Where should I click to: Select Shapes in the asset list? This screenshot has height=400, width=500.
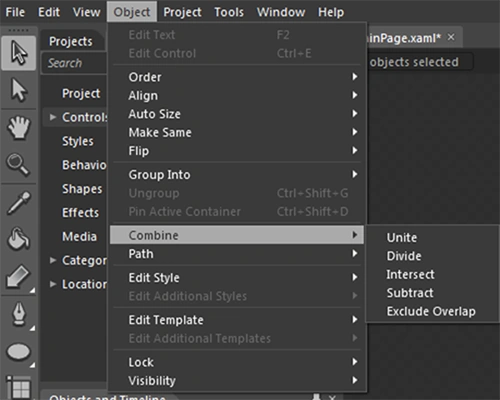82,189
